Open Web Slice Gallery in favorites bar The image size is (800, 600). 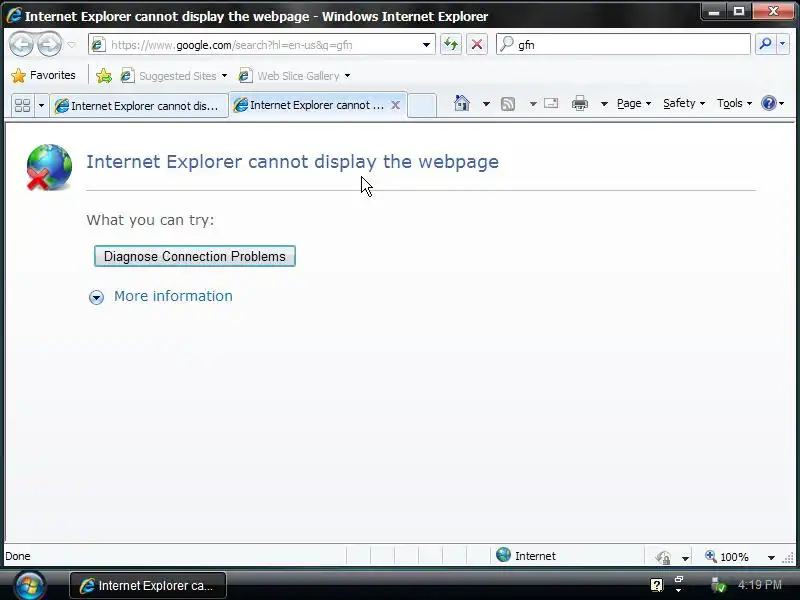pos(295,76)
